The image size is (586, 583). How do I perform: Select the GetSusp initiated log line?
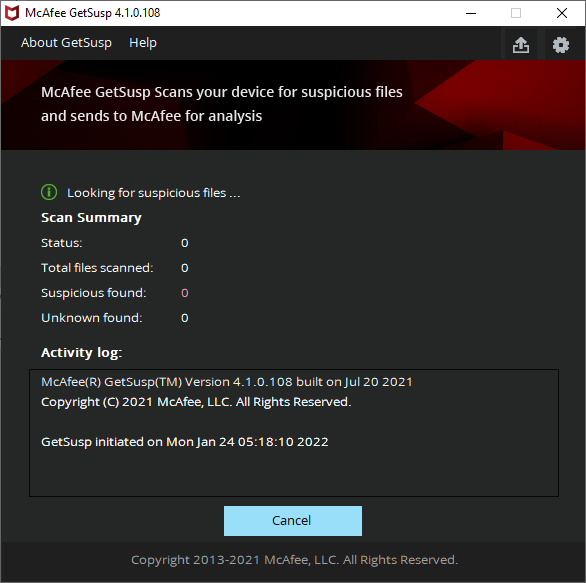tap(185, 442)
